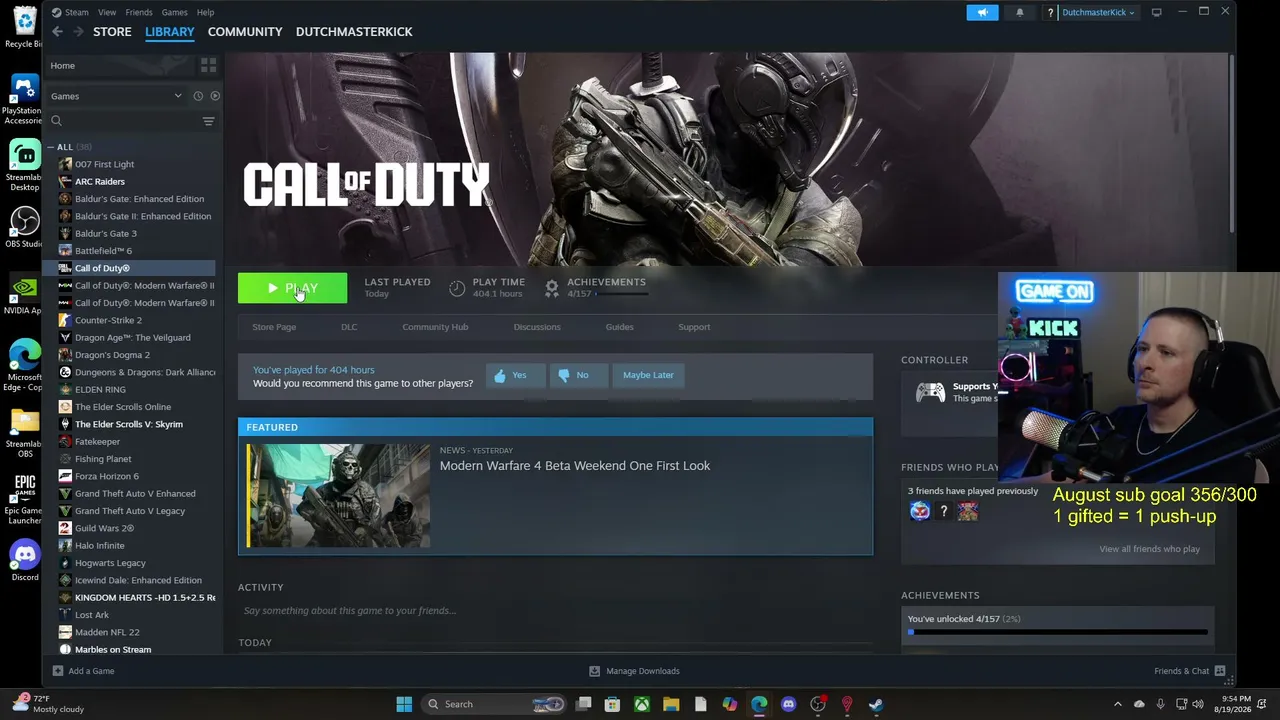1280x720 pixels.
Task: Click the library search magnifier icon
Action: pyautogui.click(x=57, y=121)
